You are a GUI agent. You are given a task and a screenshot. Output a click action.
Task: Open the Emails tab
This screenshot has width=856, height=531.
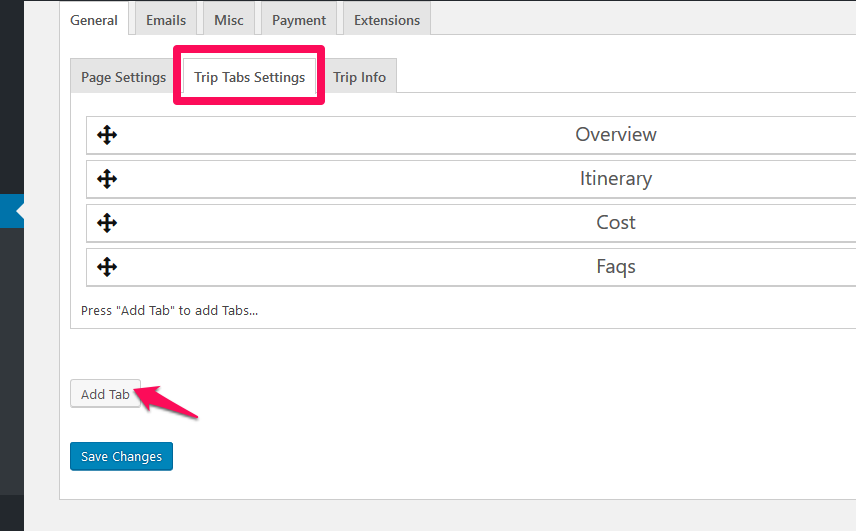pyautogui.click(x=166, y=20)
